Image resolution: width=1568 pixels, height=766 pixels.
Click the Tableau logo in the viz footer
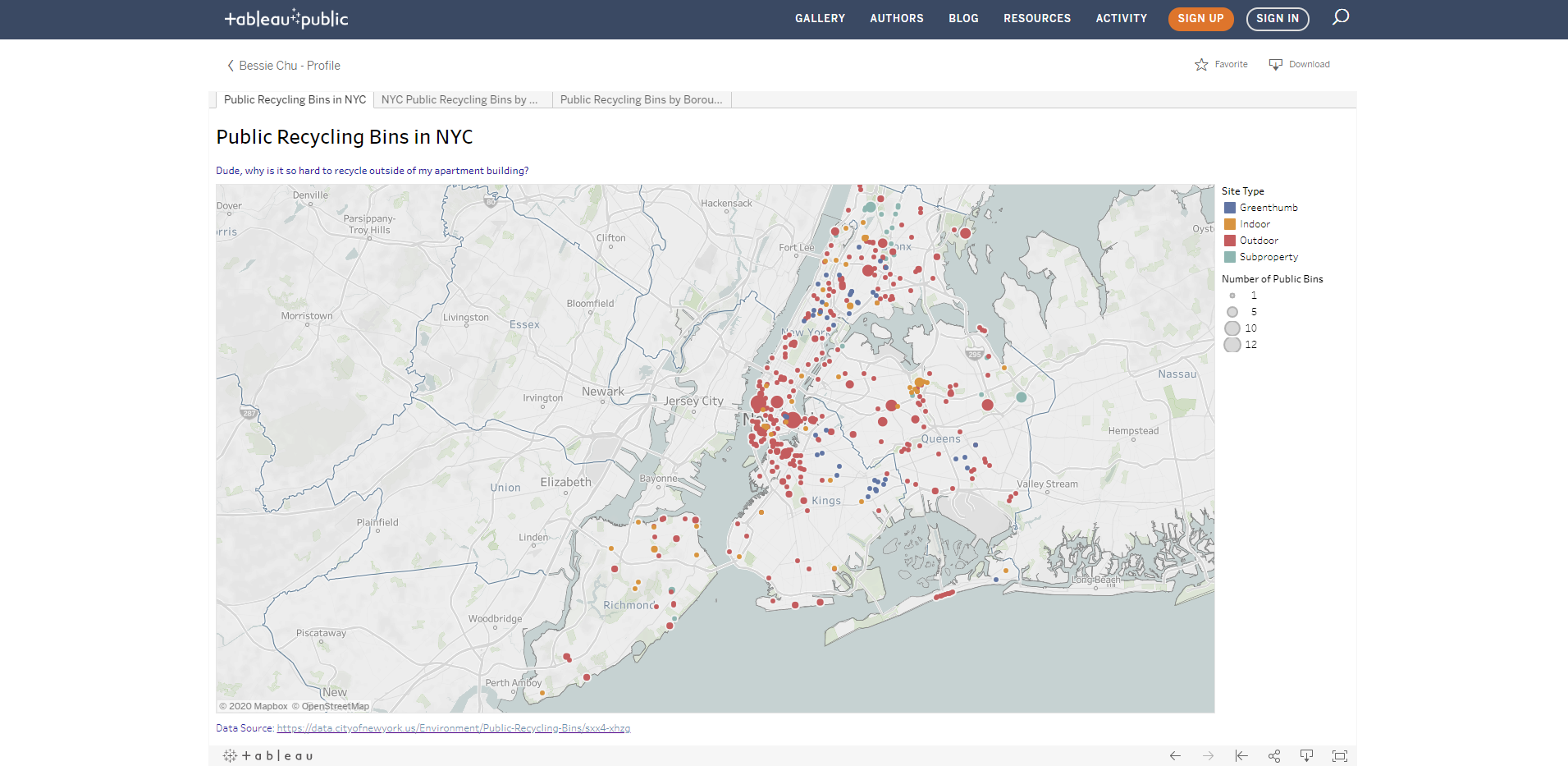[x=268, y=755]
